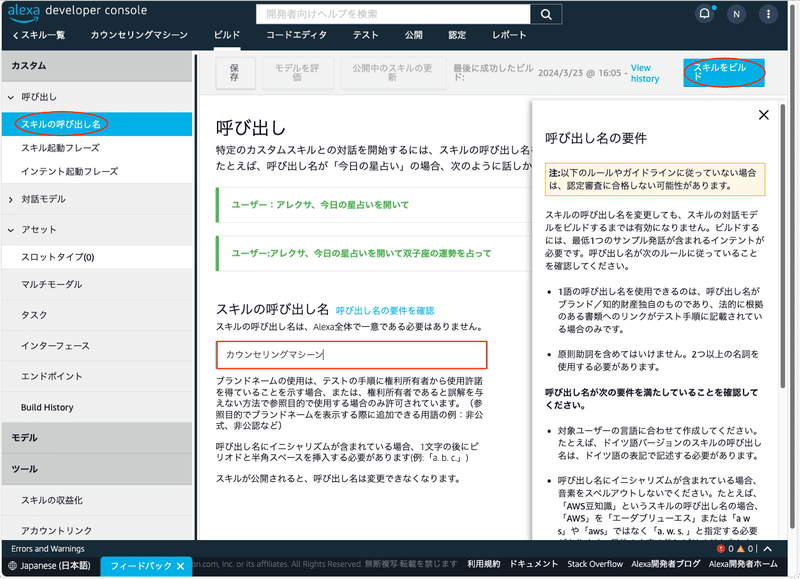Click the カウンセリングマシーン skill name in header
This screenshot has width=800, height=579.
coord(139,35)
